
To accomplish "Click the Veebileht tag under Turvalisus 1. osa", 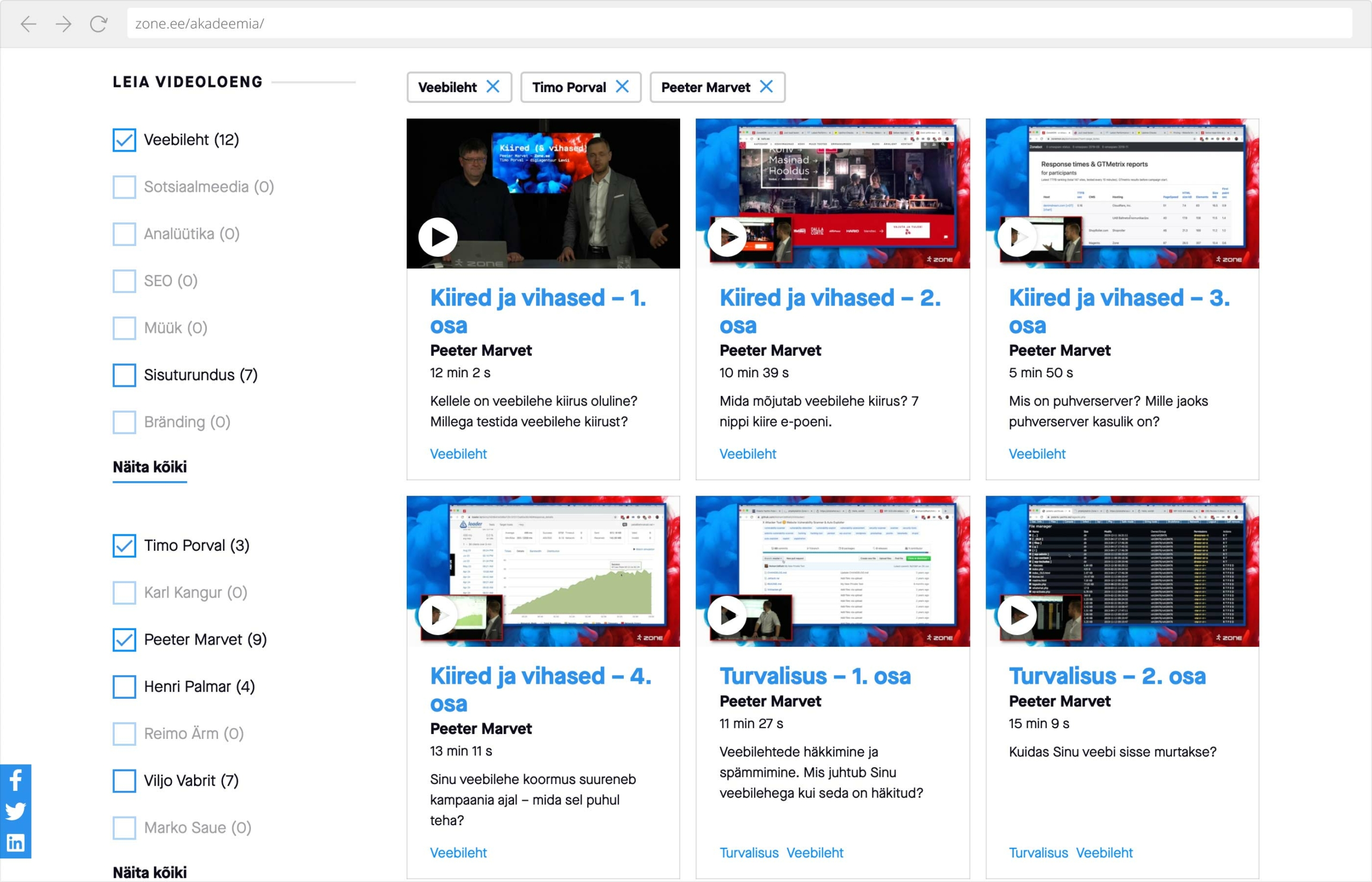I will click(x=815, y=852).
